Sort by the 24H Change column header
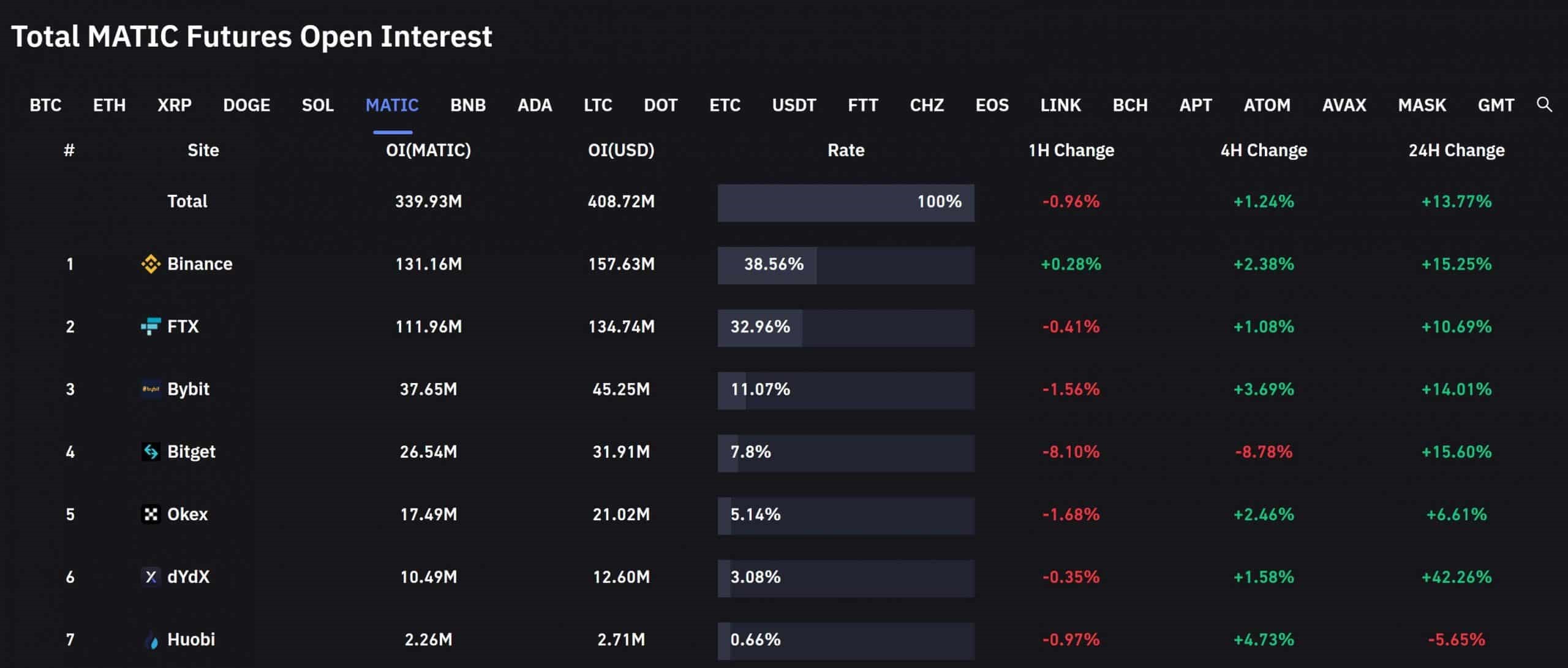 1457,150
